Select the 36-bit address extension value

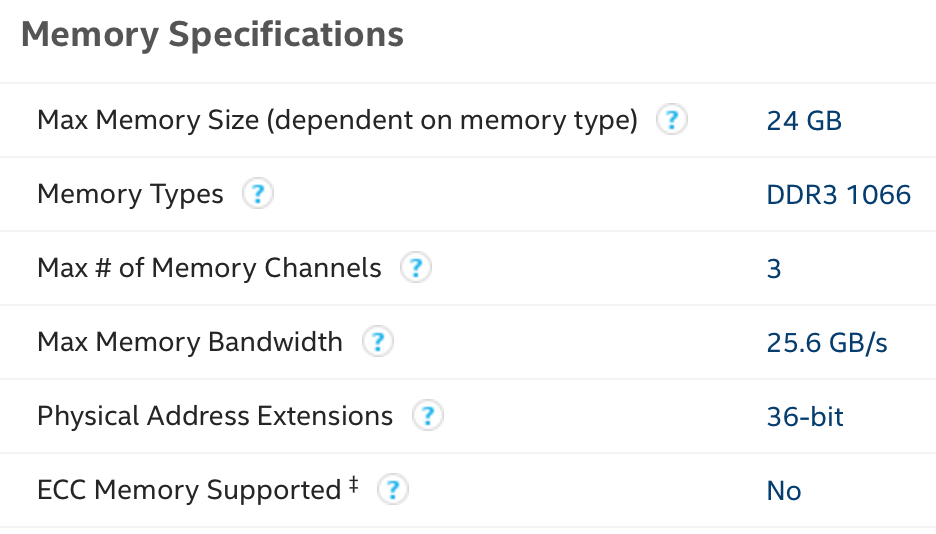[805, 416]
